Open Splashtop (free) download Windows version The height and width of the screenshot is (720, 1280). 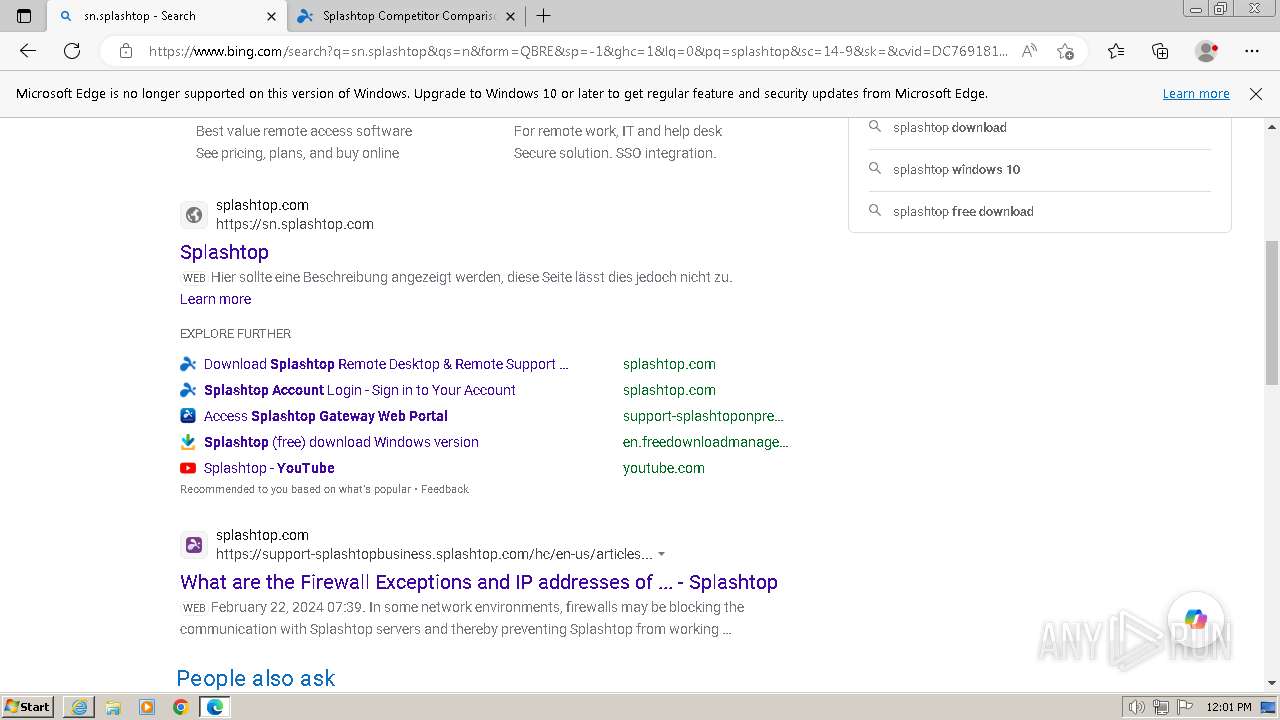[x=341, y=442]
